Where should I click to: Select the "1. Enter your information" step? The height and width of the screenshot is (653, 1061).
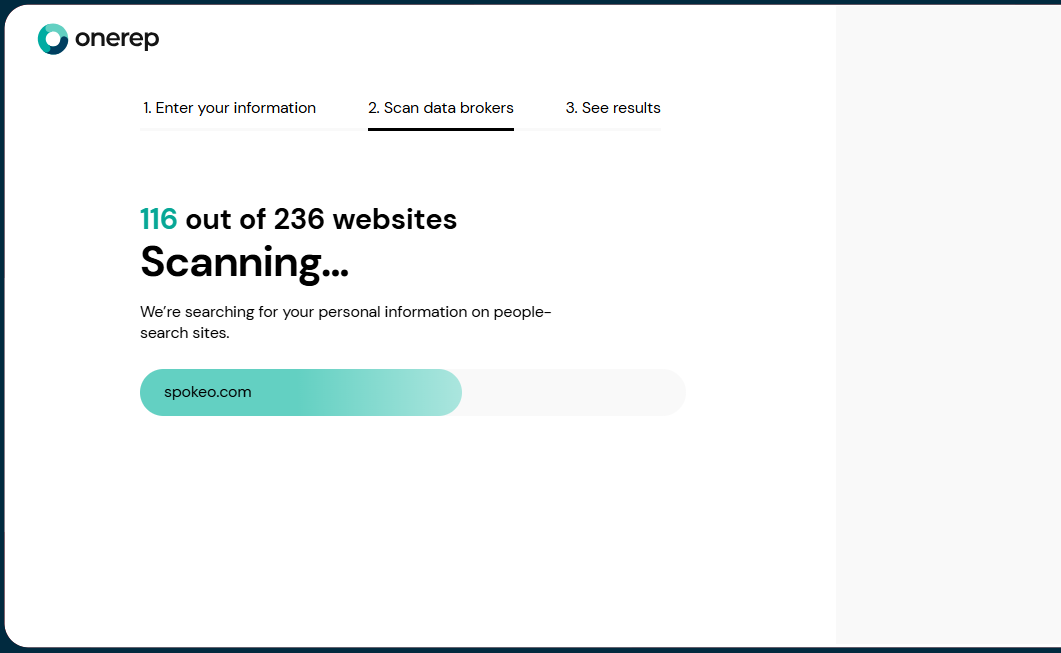pos(229,108)
